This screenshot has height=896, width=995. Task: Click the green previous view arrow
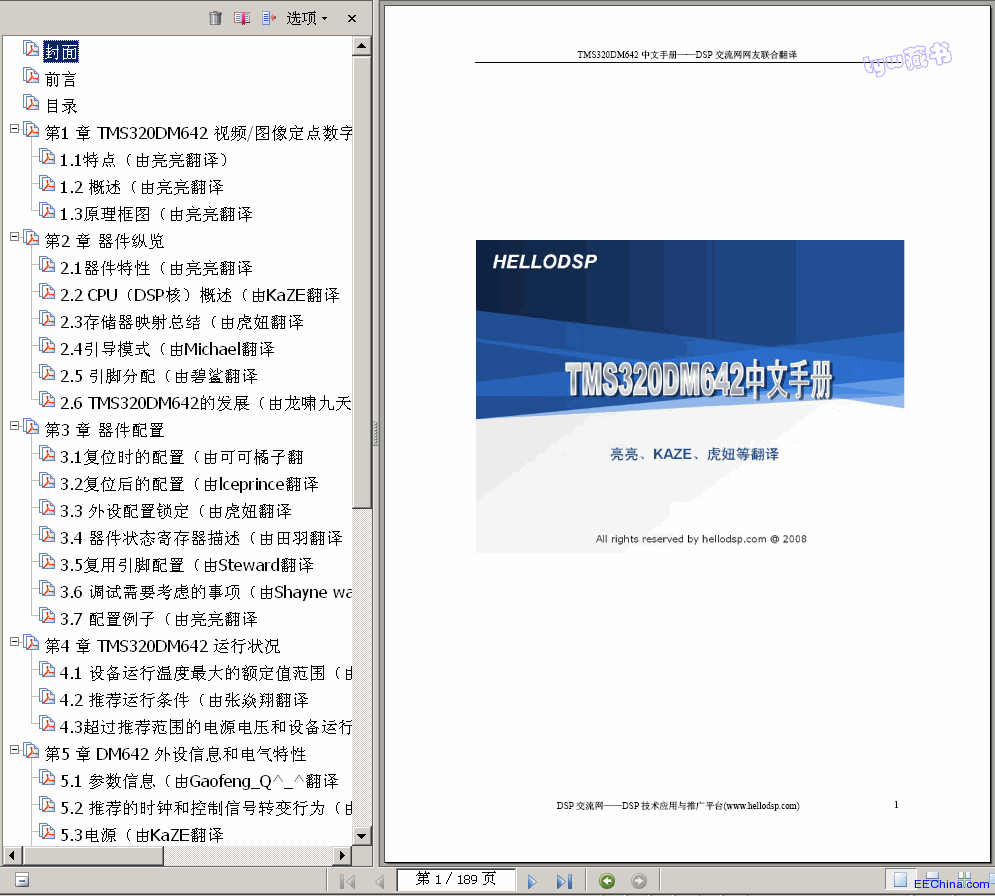(x=607, y=881)
